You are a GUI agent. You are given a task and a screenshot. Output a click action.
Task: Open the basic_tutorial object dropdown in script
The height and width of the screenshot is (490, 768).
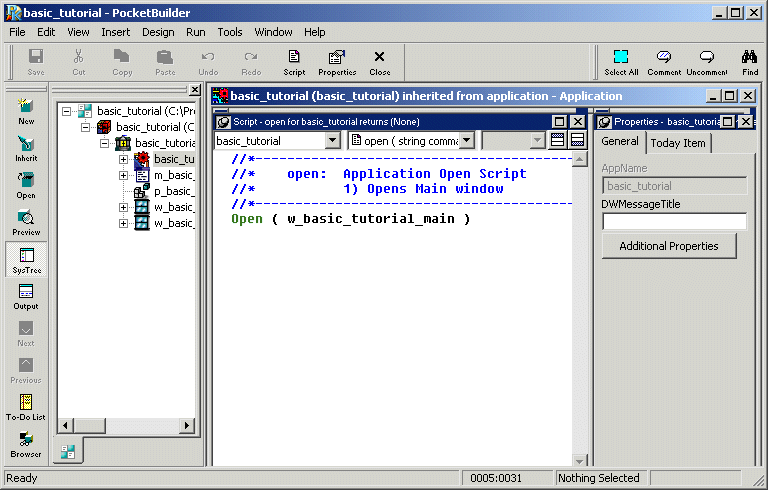coord(332,141)
